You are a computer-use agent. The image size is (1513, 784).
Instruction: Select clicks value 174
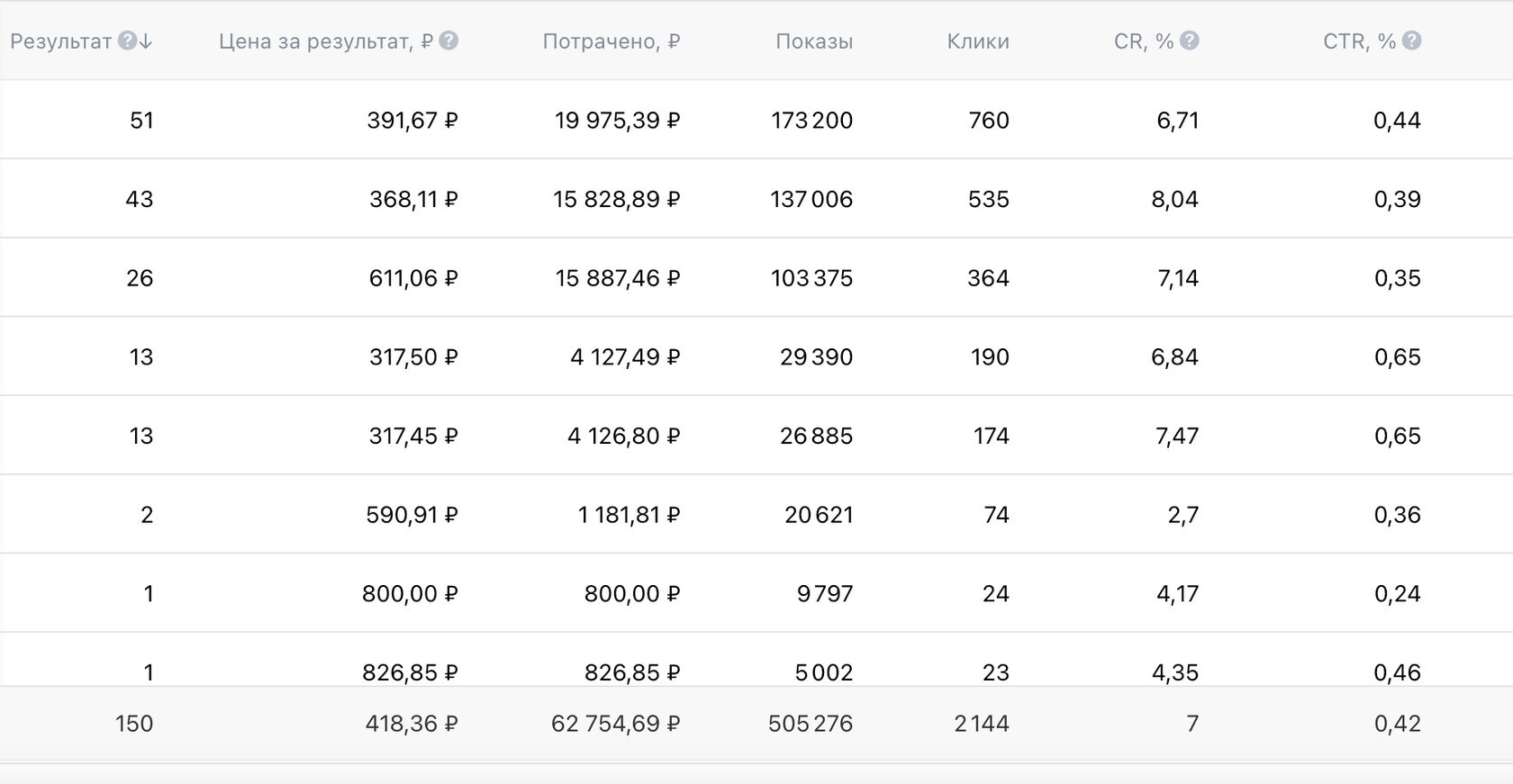[991, 437]
